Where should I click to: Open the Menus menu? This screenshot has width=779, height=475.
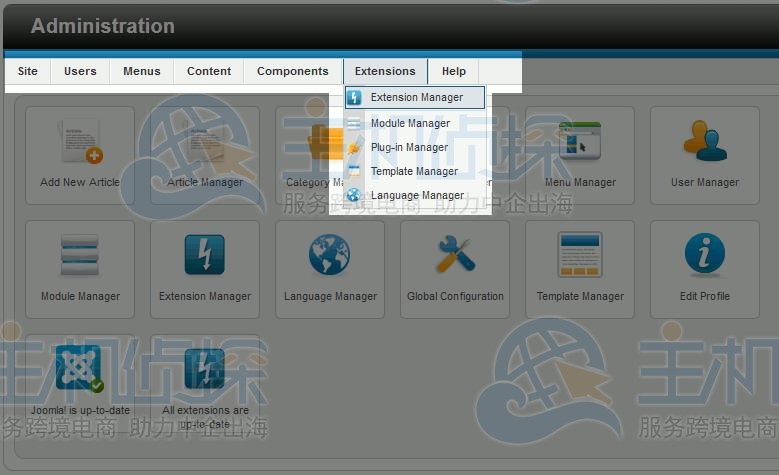[x=142, y=72]
